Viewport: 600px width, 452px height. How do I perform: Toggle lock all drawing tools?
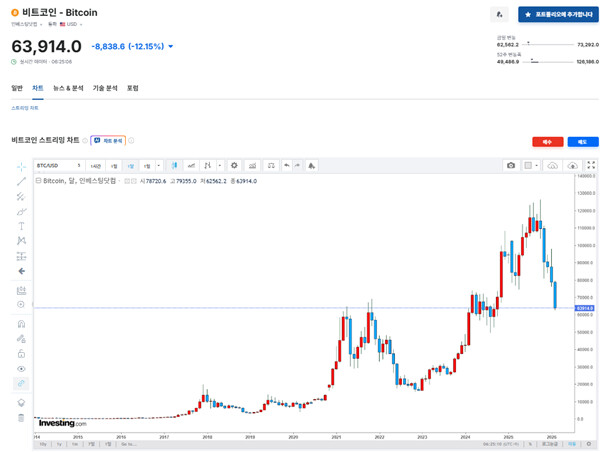coord(21,354)
